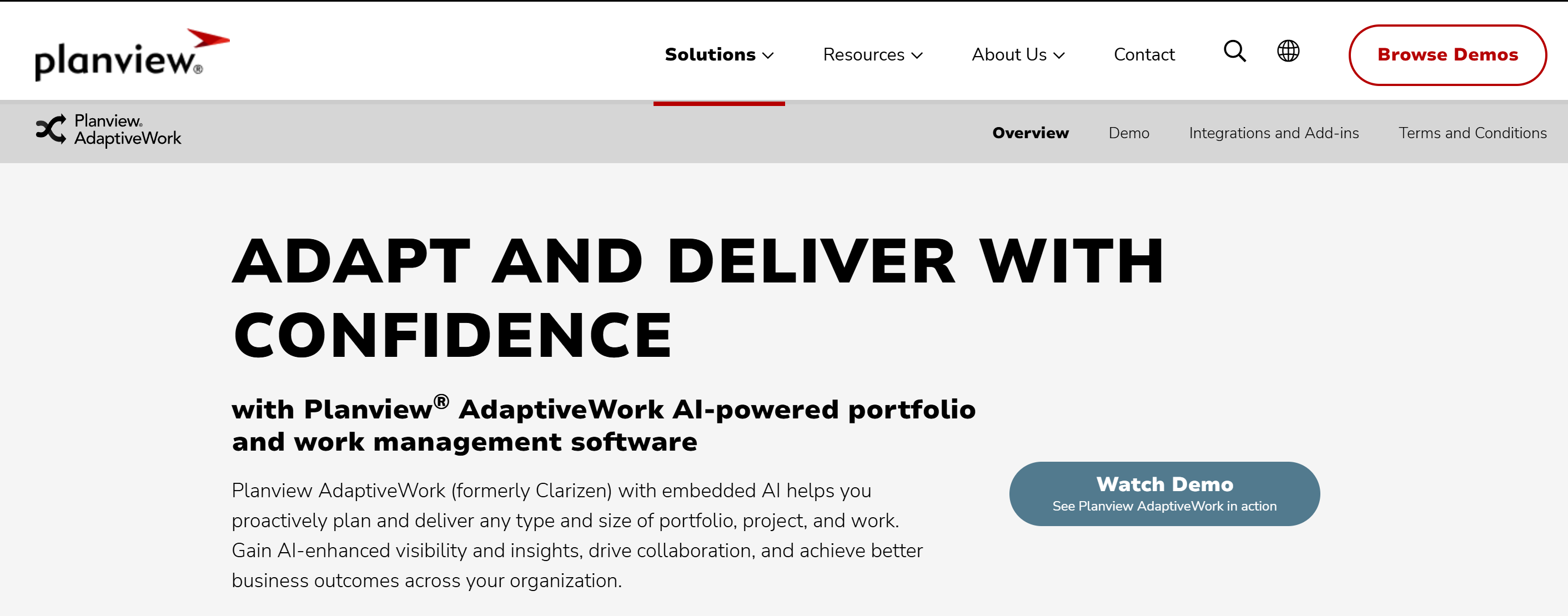Open the globe language selector
Screen dimensions: 1568x616
click(x=1288, y=52)
